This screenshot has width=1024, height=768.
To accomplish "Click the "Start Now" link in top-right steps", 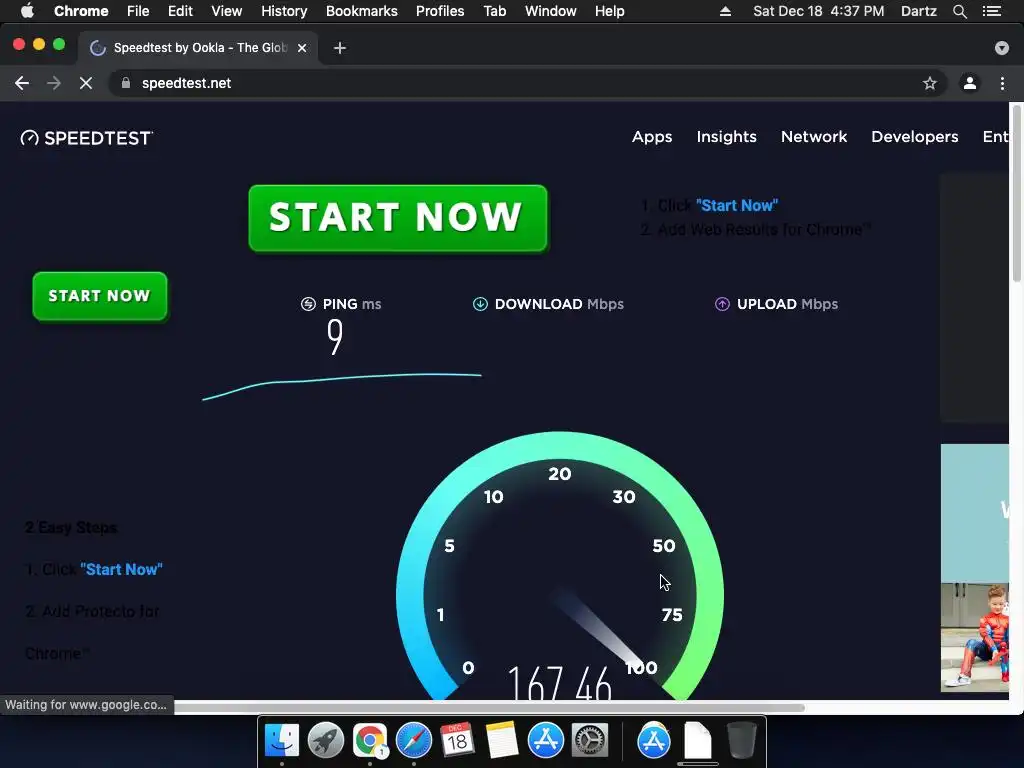I will click(737, 206).
